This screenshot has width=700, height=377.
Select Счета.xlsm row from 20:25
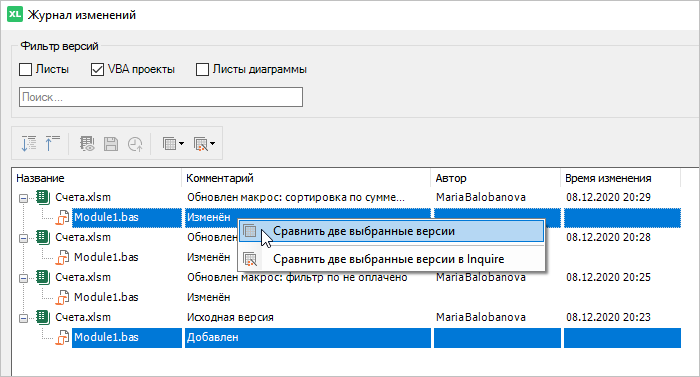pyautogui.click(x=83, y=277)
